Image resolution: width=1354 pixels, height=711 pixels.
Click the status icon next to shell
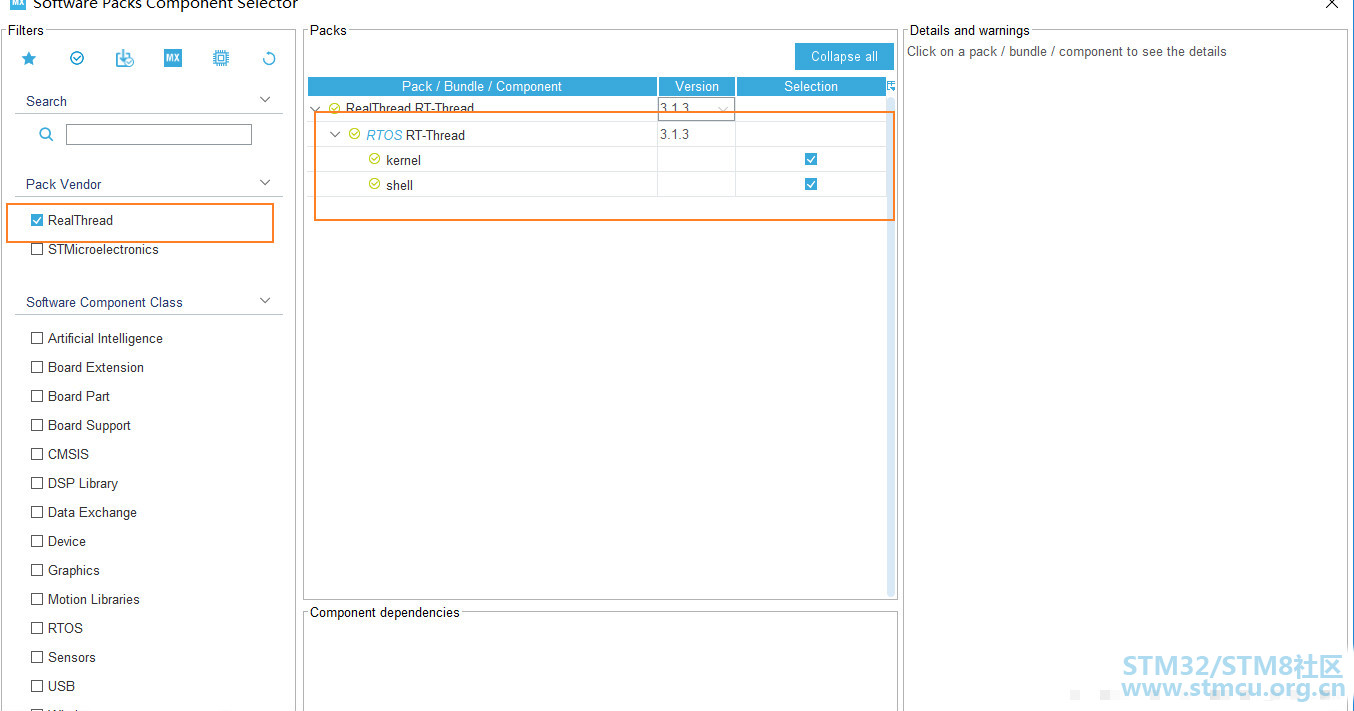tap(374, 184)
